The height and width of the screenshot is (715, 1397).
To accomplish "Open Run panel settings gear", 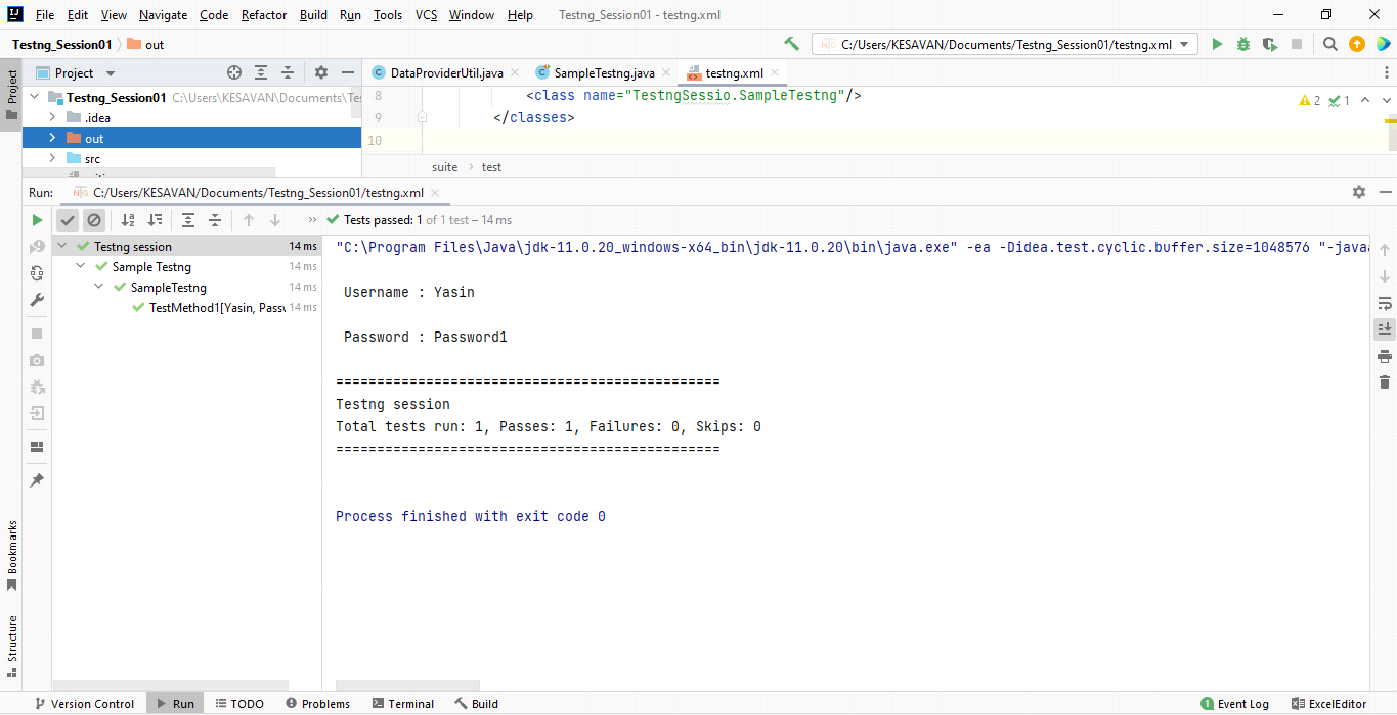I will point(1358,192).
